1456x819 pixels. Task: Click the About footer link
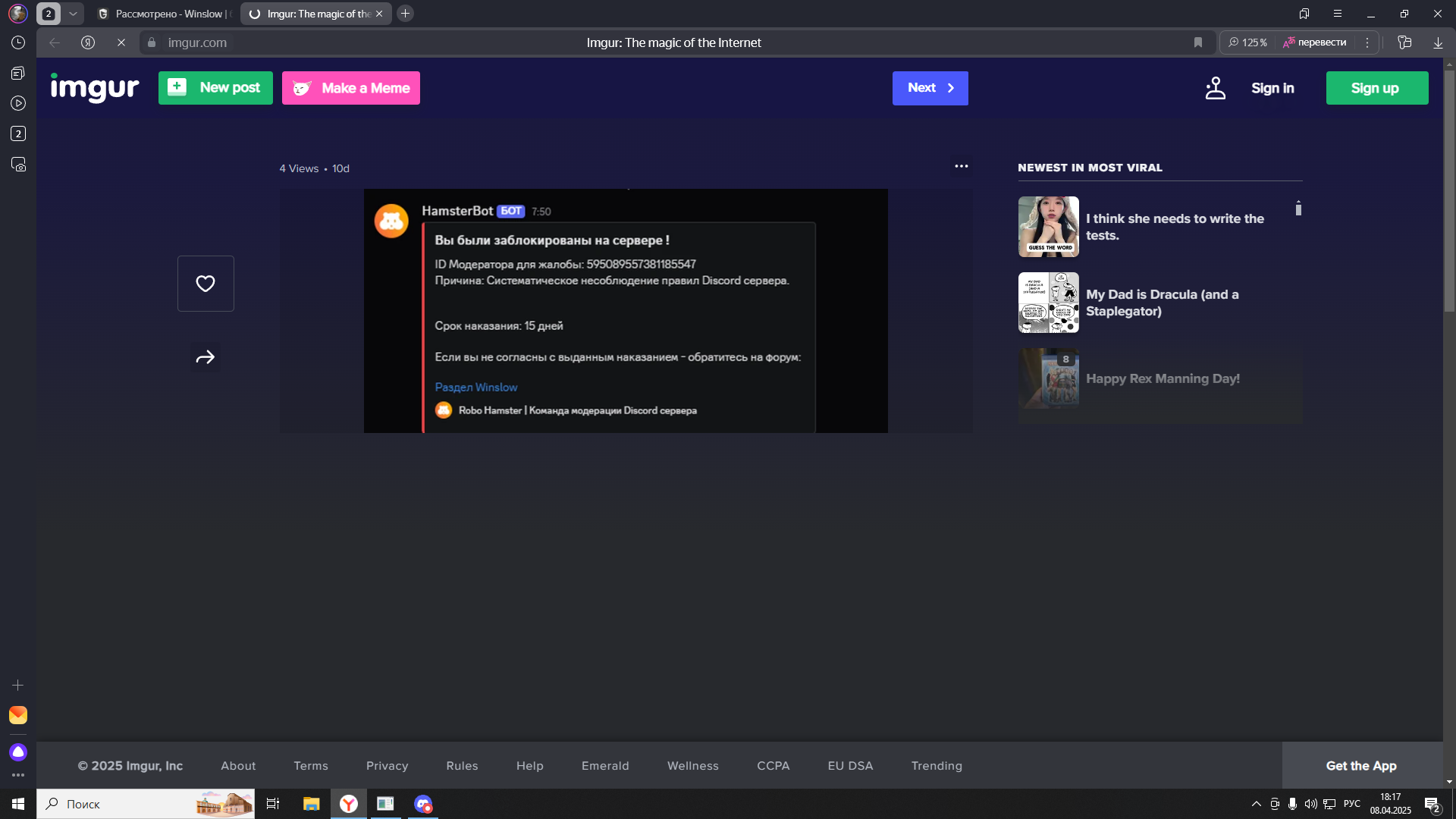tap(238, 766)
